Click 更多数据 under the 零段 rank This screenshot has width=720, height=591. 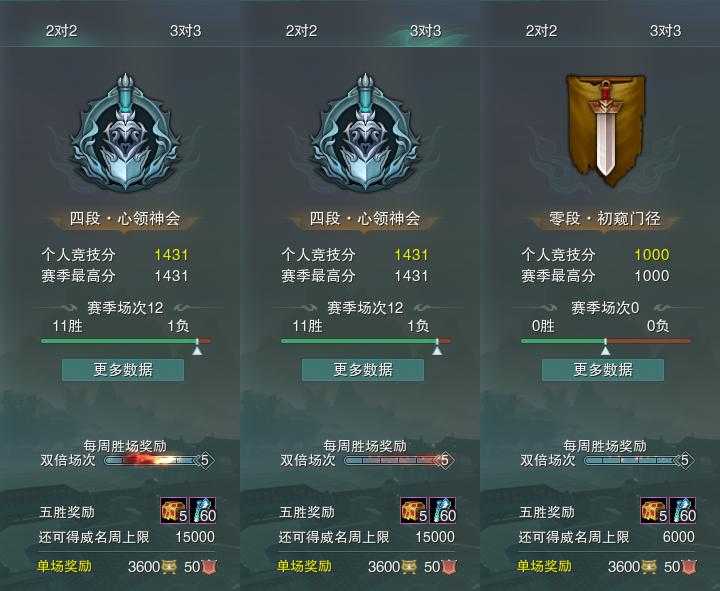click(x=603, y=370)
